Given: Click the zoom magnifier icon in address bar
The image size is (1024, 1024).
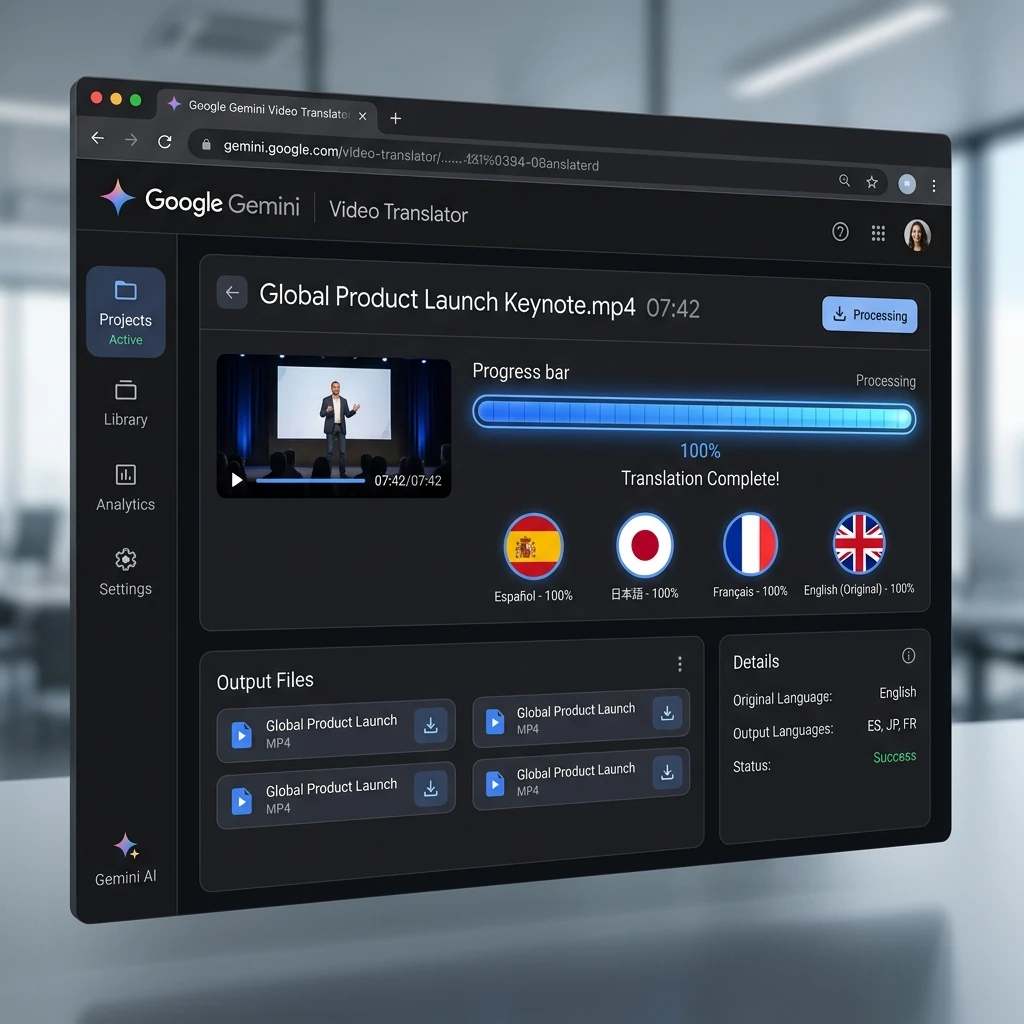Looking at the screenshot, I should pyautogui.click(x=844, y=181).
